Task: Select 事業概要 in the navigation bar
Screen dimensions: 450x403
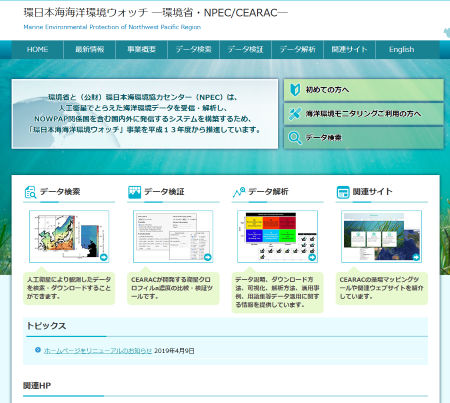Action: pos(142,50)
